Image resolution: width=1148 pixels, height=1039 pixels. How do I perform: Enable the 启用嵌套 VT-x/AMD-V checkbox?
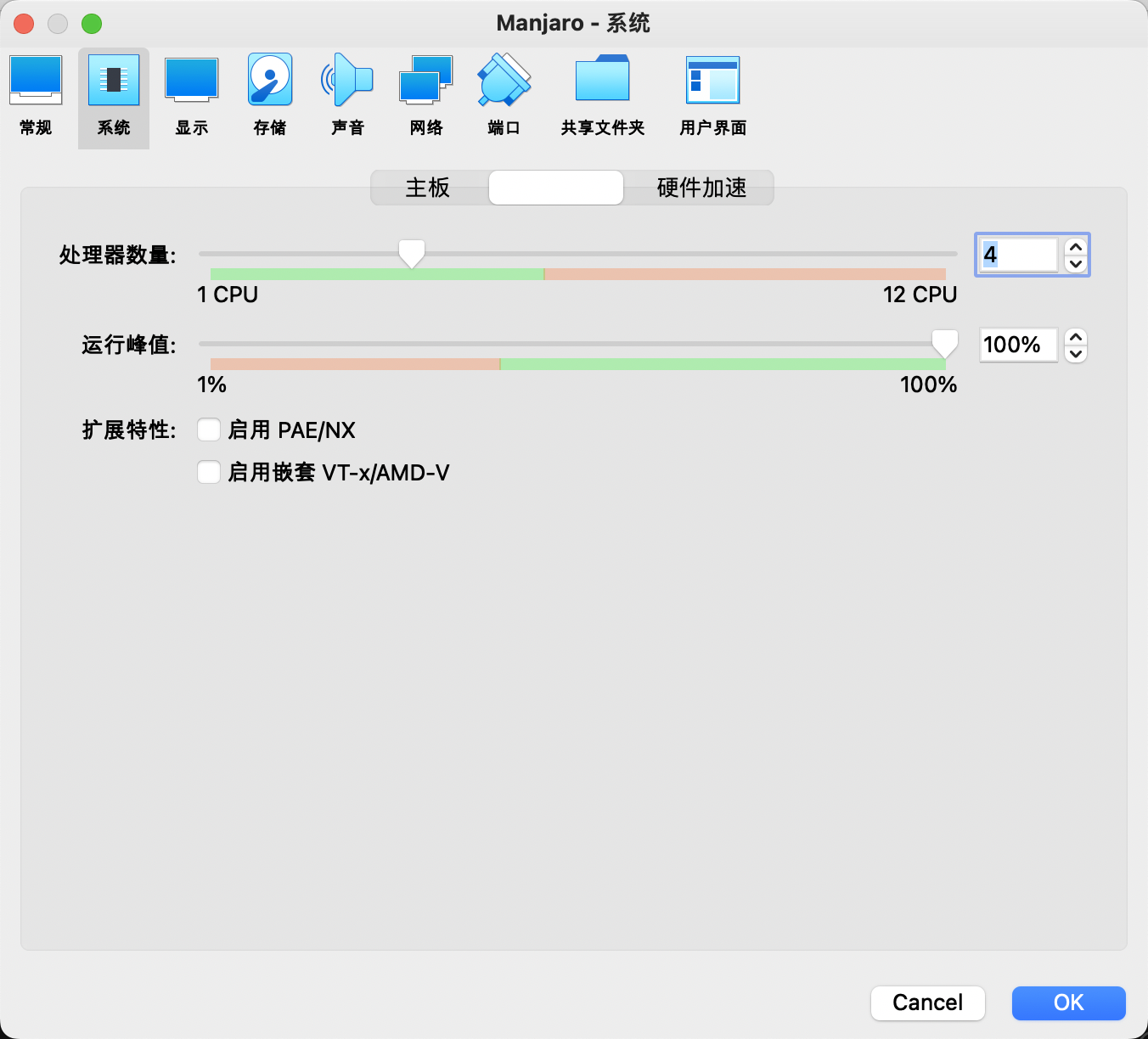click(x=209, y=472)
